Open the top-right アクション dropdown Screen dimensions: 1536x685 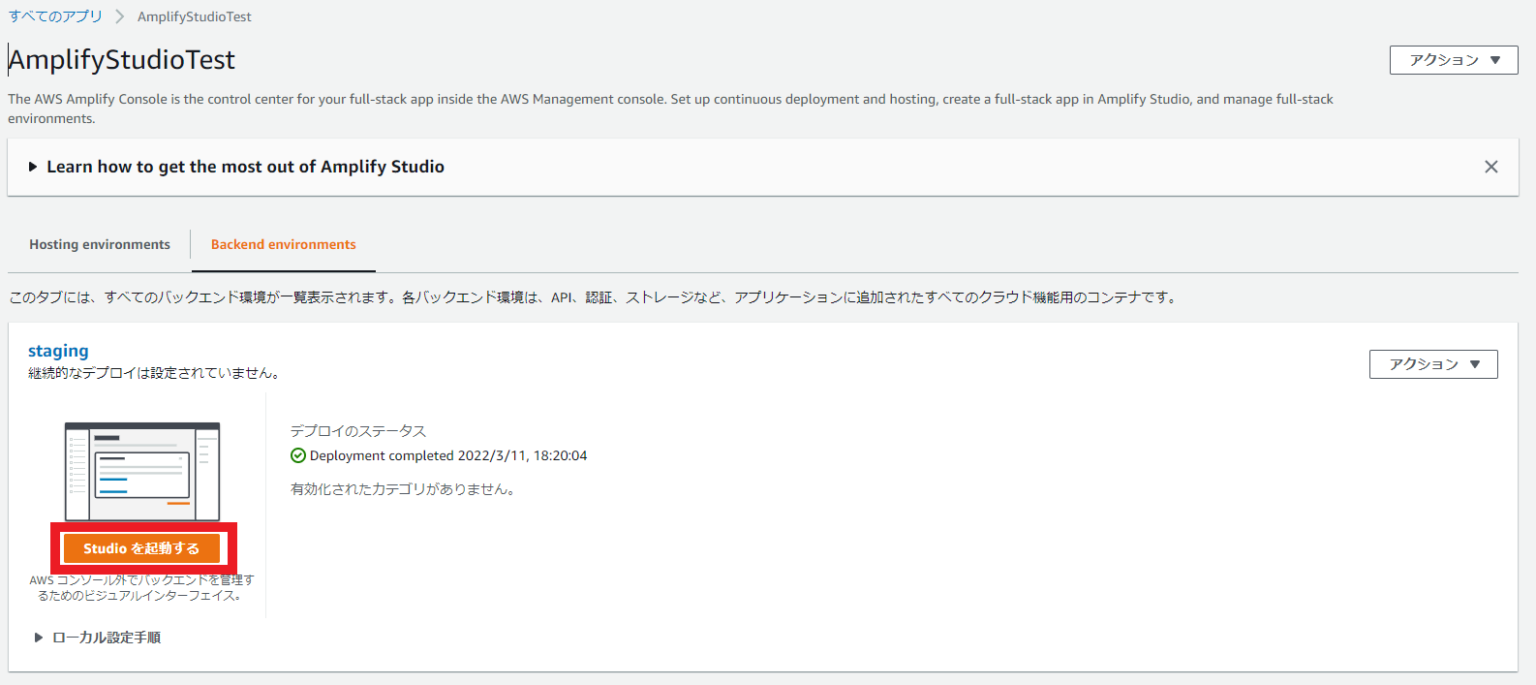click(1453, 59)
